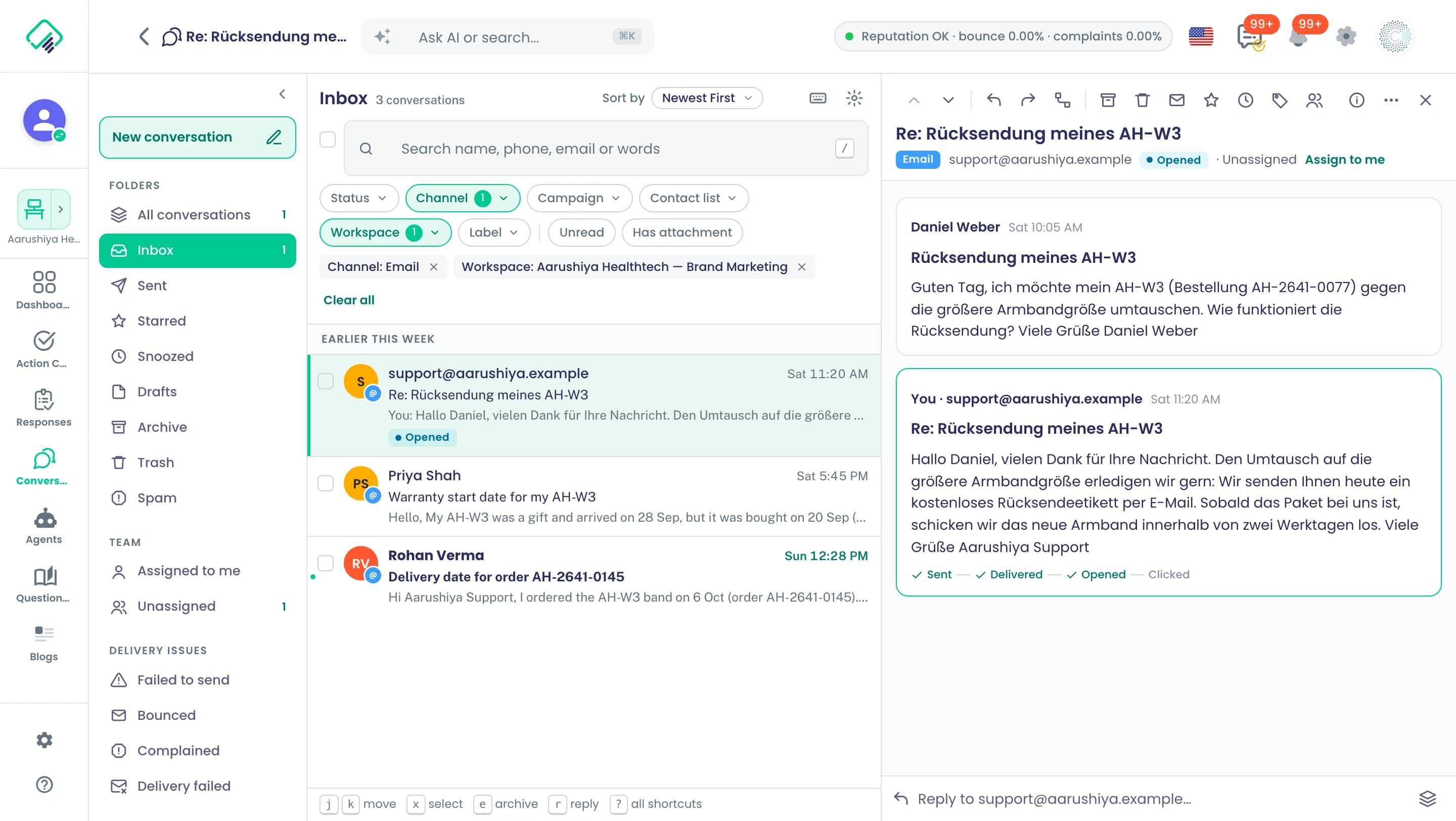The image size is (1456, 821).
Task: Expand the Status filter dropdown
Action: pyautogui.click(x=358, y=198)
